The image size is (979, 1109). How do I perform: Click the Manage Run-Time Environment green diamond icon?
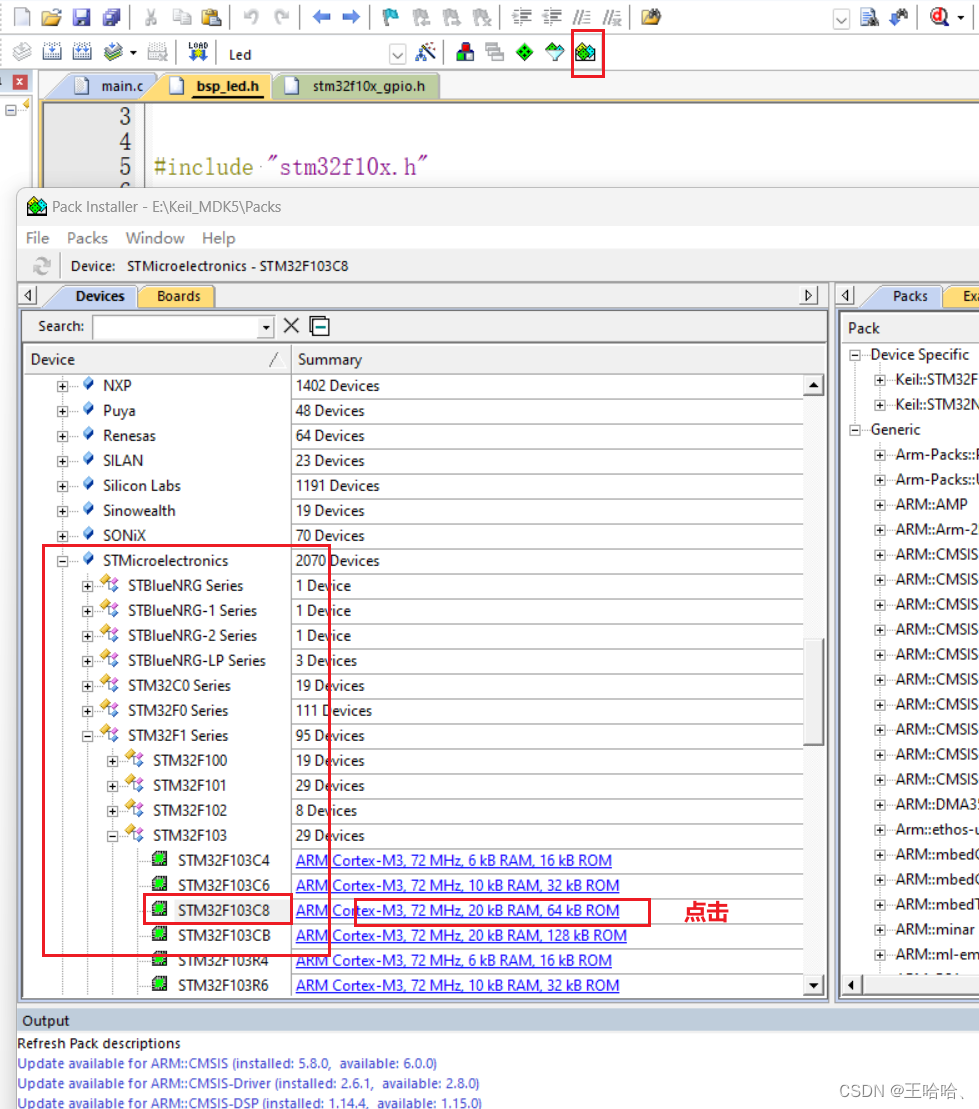tap(524, 52)
